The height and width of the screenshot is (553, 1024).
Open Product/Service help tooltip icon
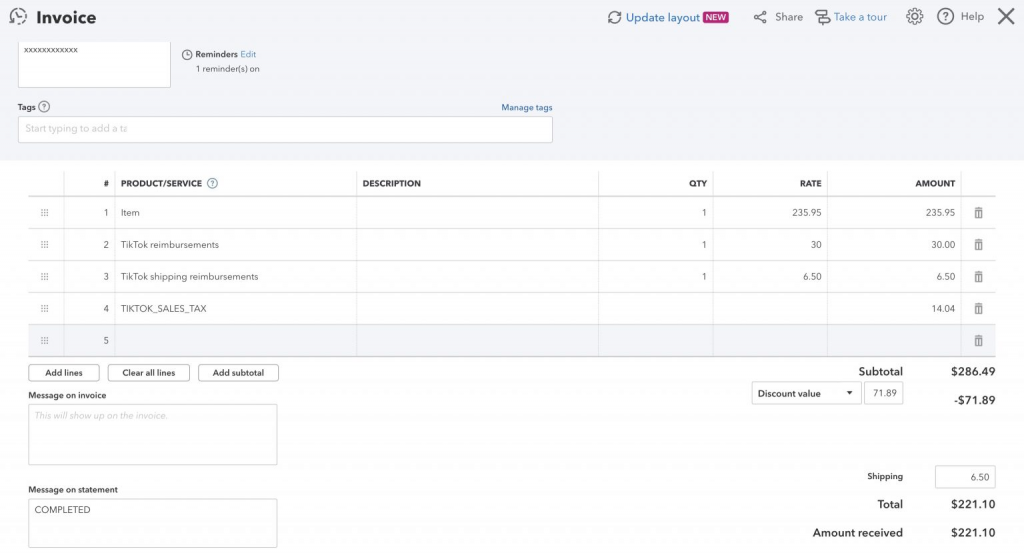tap(212, 183)
